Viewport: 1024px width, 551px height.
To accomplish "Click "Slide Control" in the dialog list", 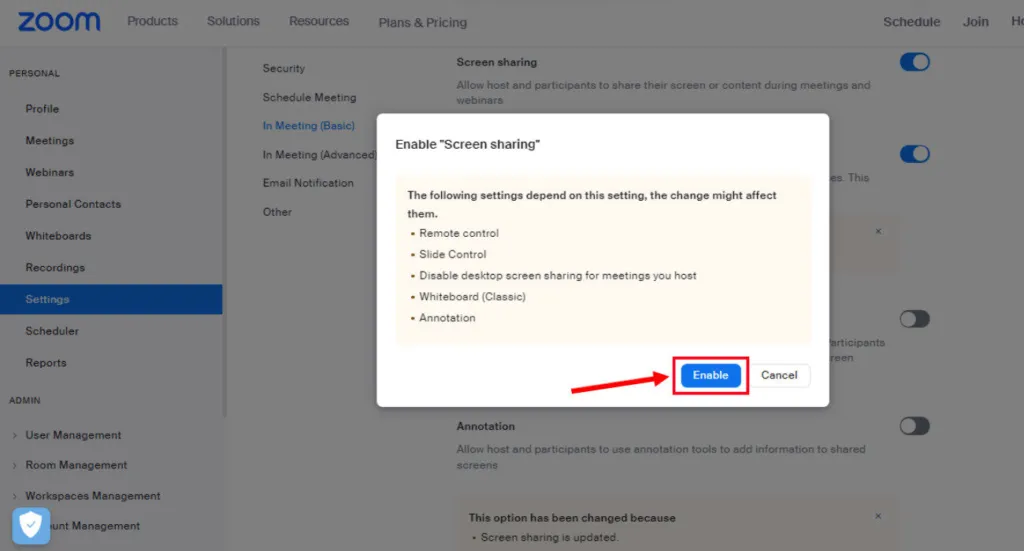I will 453,254.
